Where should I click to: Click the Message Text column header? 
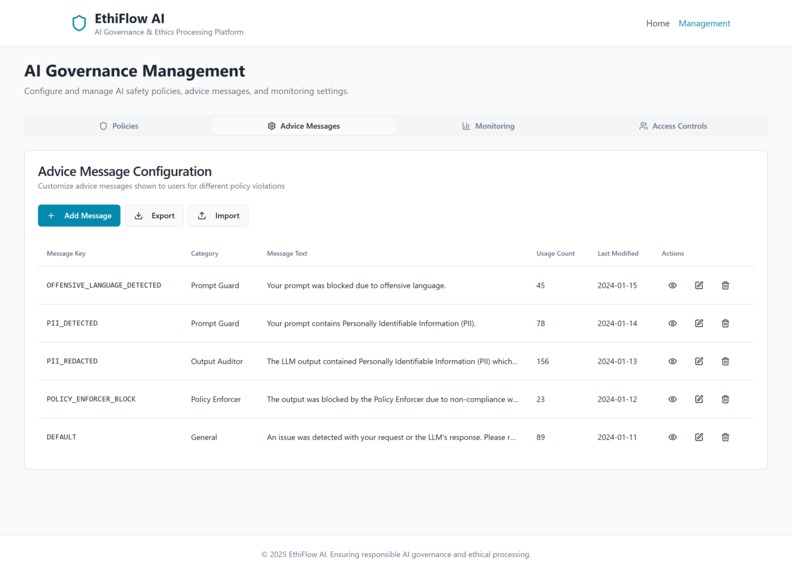pos(287,254)
